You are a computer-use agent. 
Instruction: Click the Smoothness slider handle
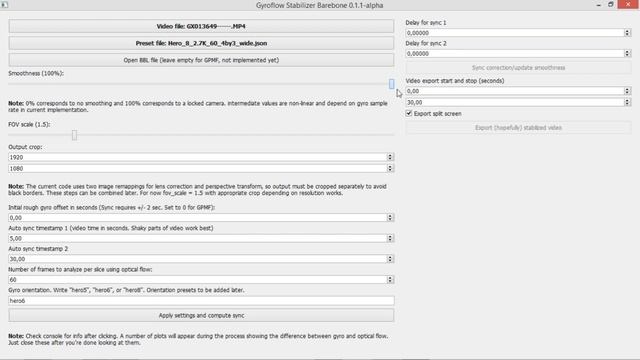pyautogui.click(x=391, y=84)
